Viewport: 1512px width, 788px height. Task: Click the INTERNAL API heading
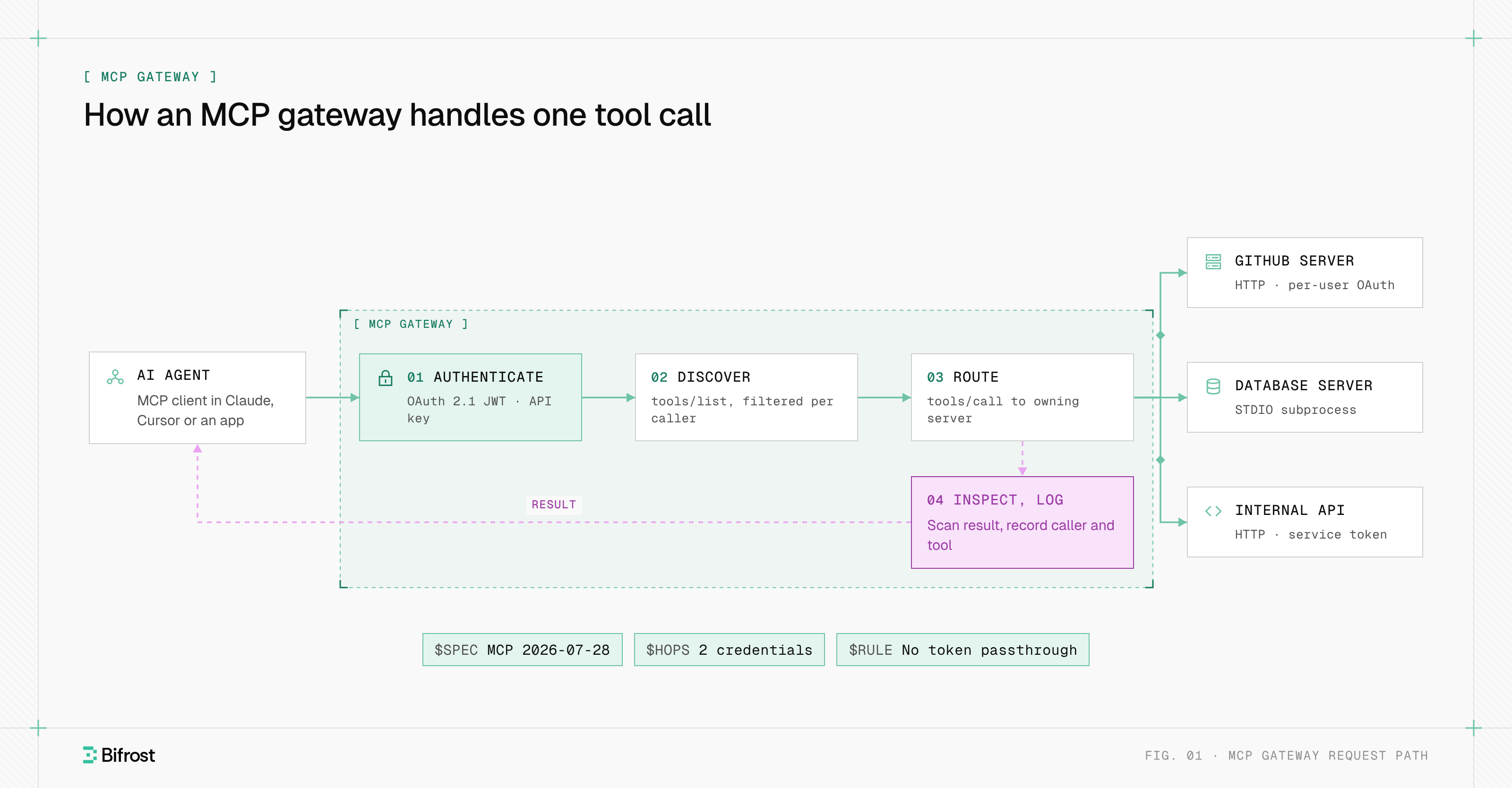1289,510
